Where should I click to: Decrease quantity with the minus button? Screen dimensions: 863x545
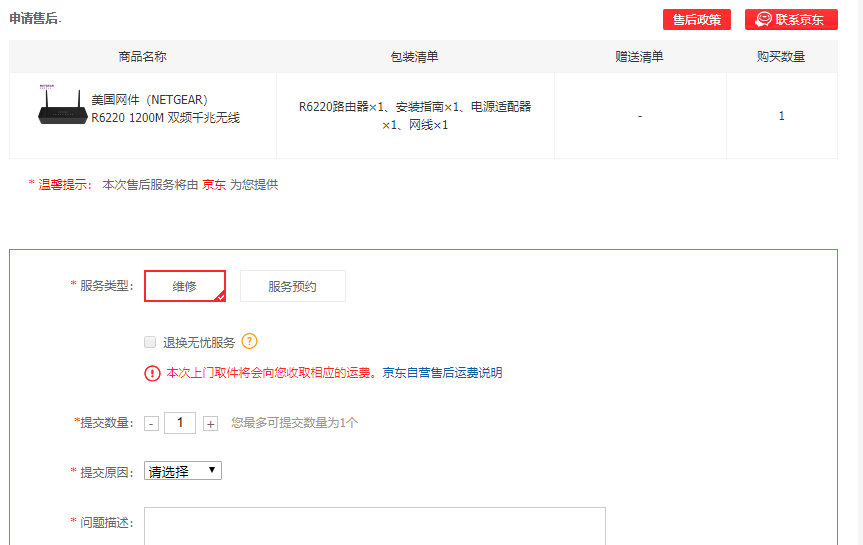coord(151,423)
